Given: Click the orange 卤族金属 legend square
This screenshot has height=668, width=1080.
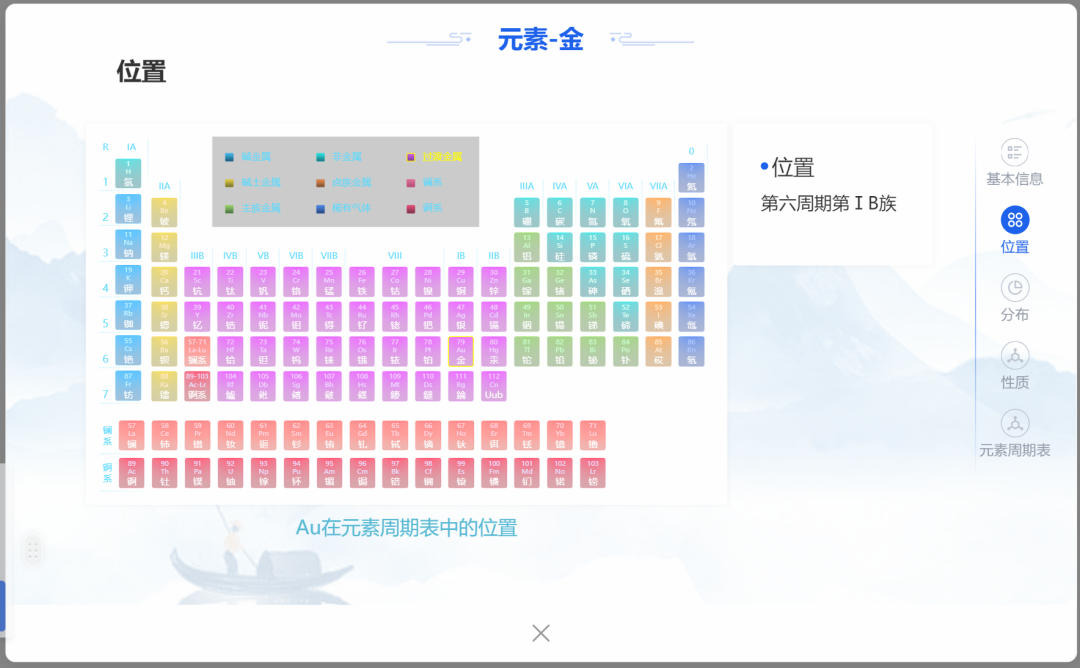Looking at the screenshot, I should (x=320, y=184).
